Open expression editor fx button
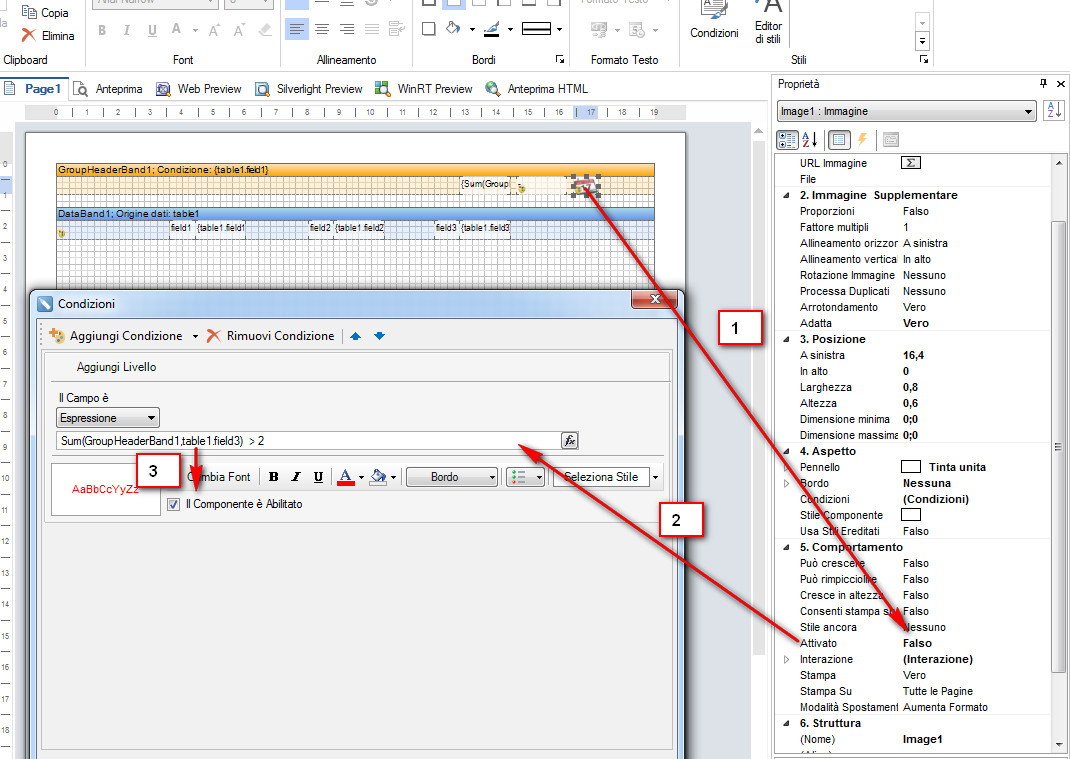 point(570,440)
